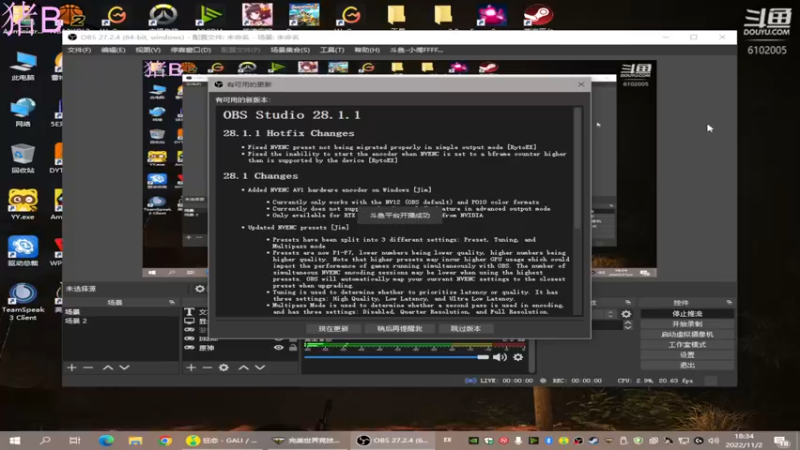Viewport: 800px width, 450px height.
Task: Mute audio with the mixer speaker icon
Action: pyautogui.click(x=499, y=357)
